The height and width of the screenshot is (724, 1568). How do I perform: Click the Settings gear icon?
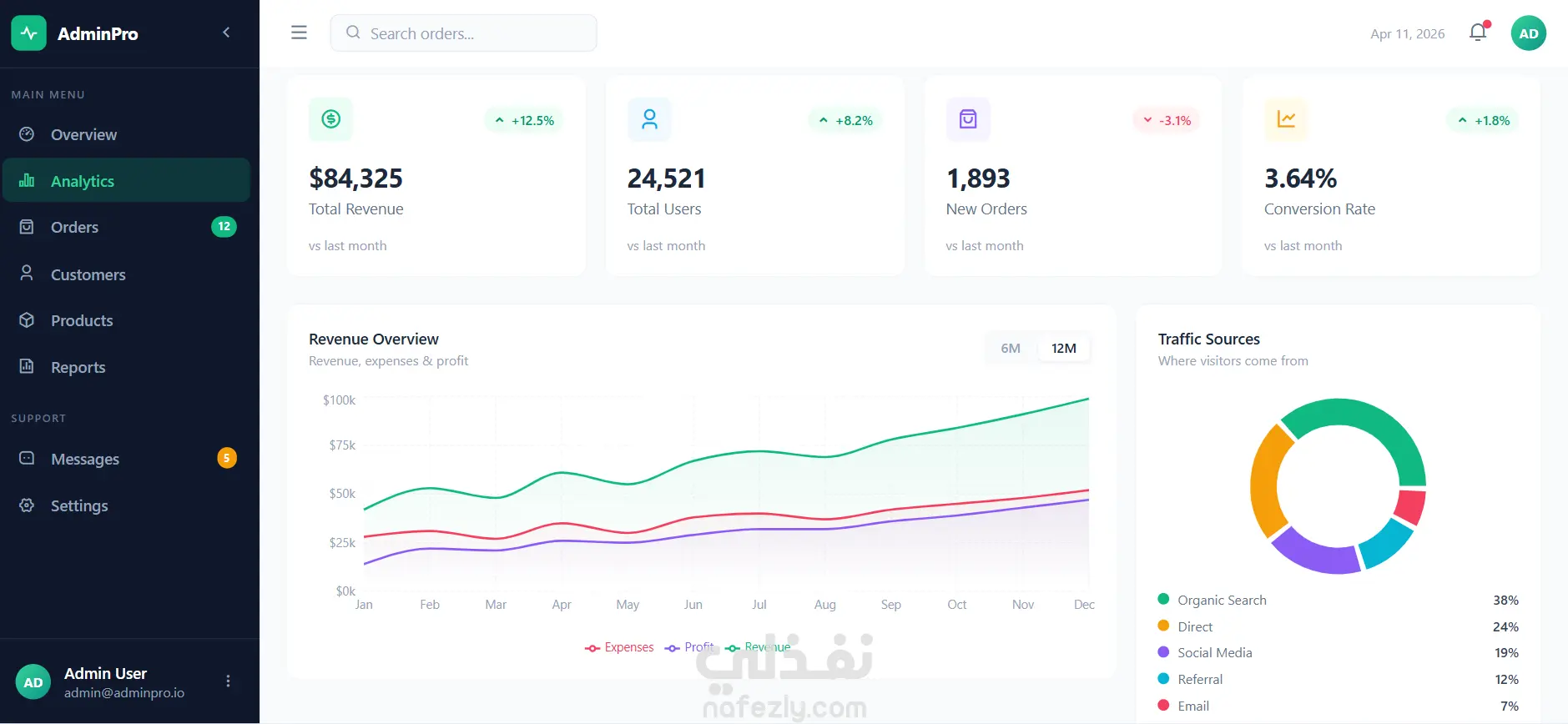[27, 505]
